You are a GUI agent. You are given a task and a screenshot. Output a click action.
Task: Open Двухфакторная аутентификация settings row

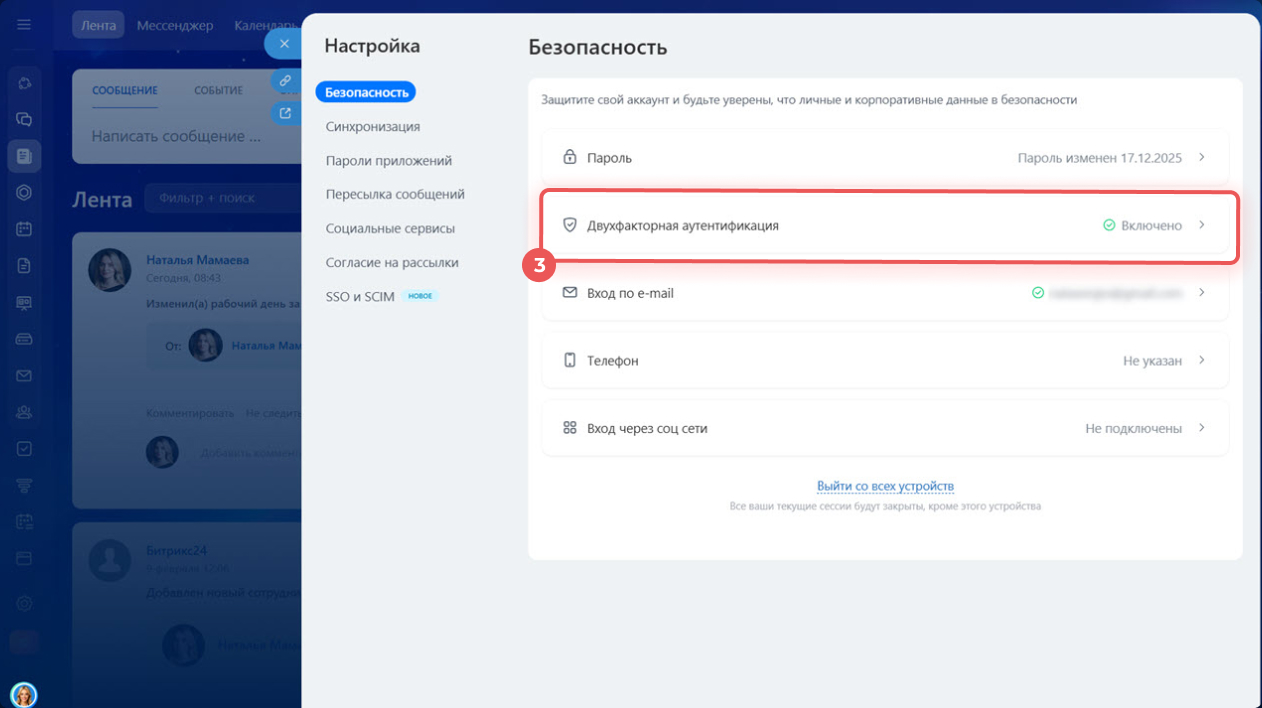885,226
